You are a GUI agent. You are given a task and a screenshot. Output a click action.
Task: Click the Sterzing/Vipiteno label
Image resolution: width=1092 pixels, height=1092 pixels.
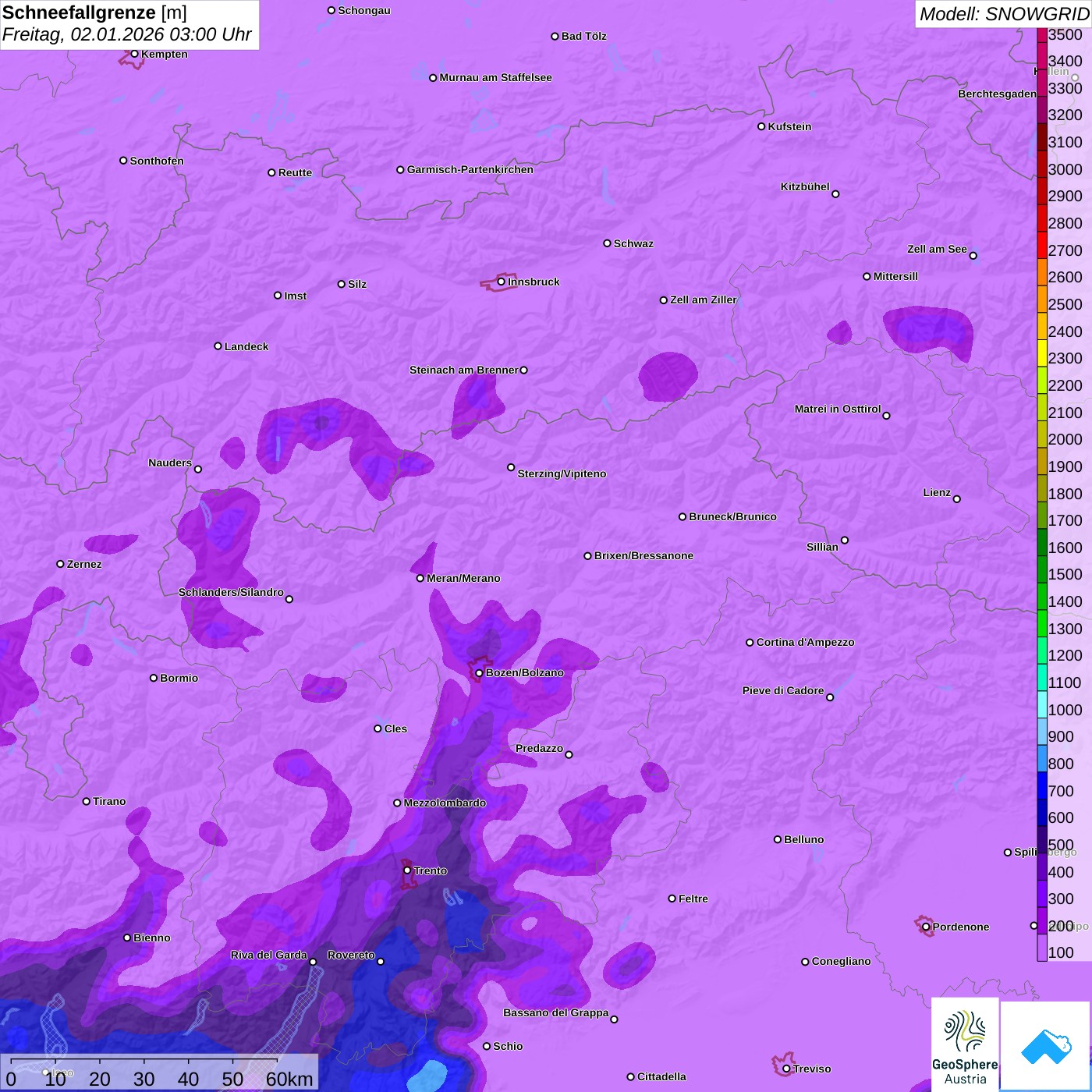click(562, 473)
